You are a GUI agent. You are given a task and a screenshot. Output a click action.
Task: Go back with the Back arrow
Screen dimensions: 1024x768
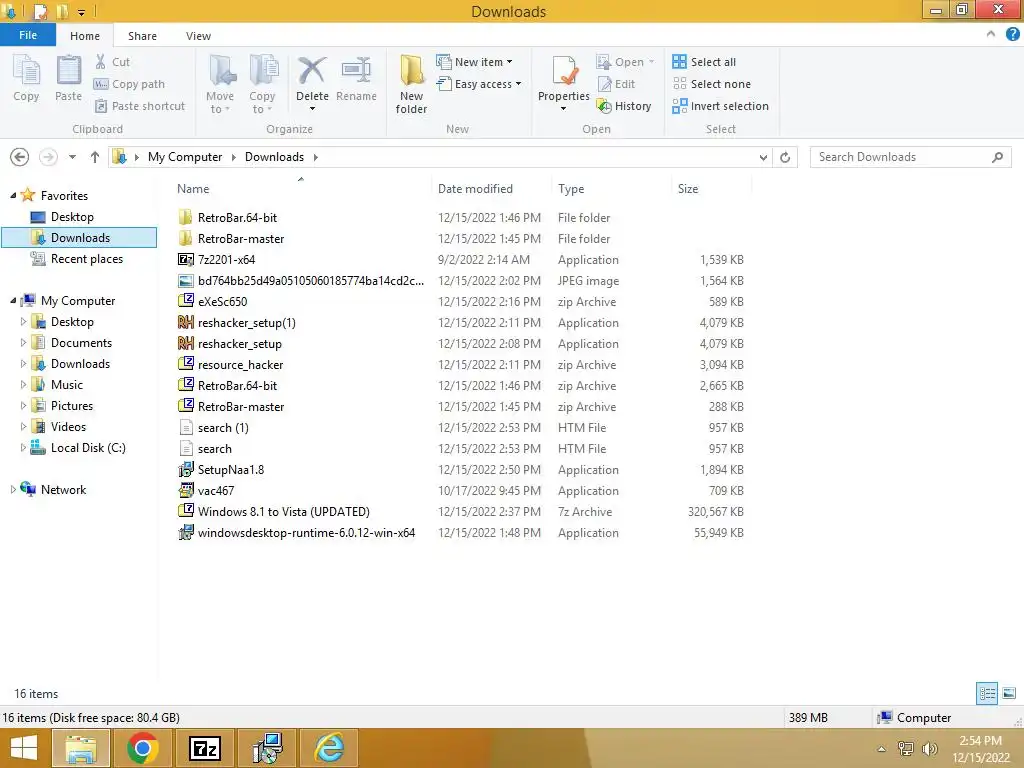(20, 157)
